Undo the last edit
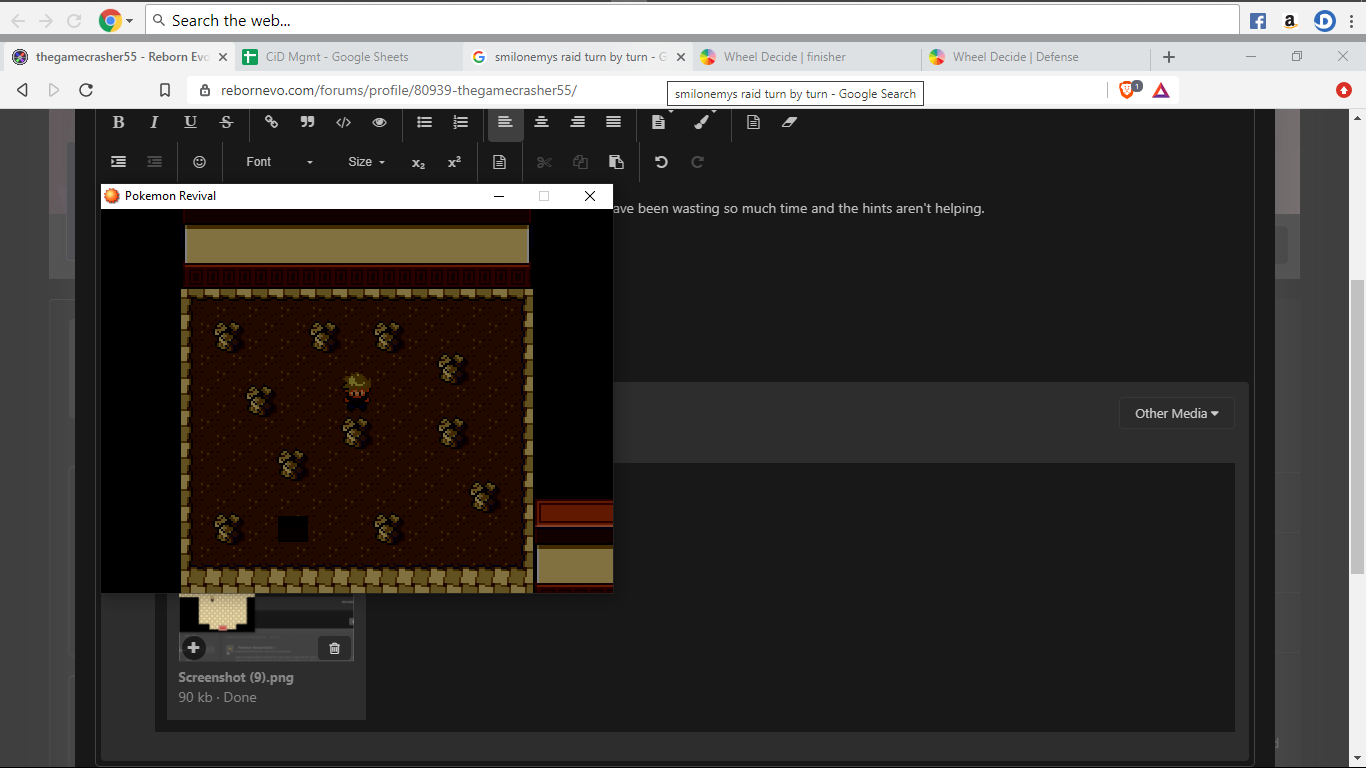The height and width of the screenshot is (768, 1366). (661, 162)
